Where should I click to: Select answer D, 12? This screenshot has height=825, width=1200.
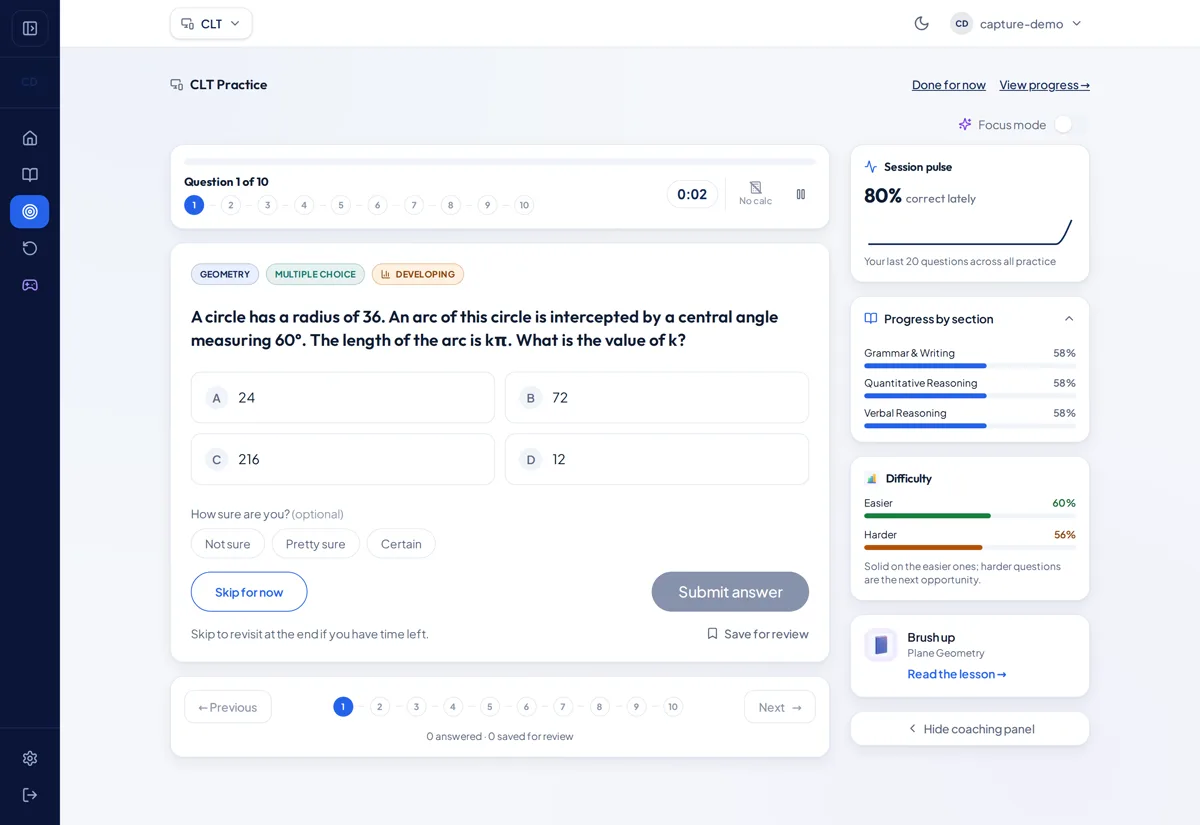(x=657, y=459)
